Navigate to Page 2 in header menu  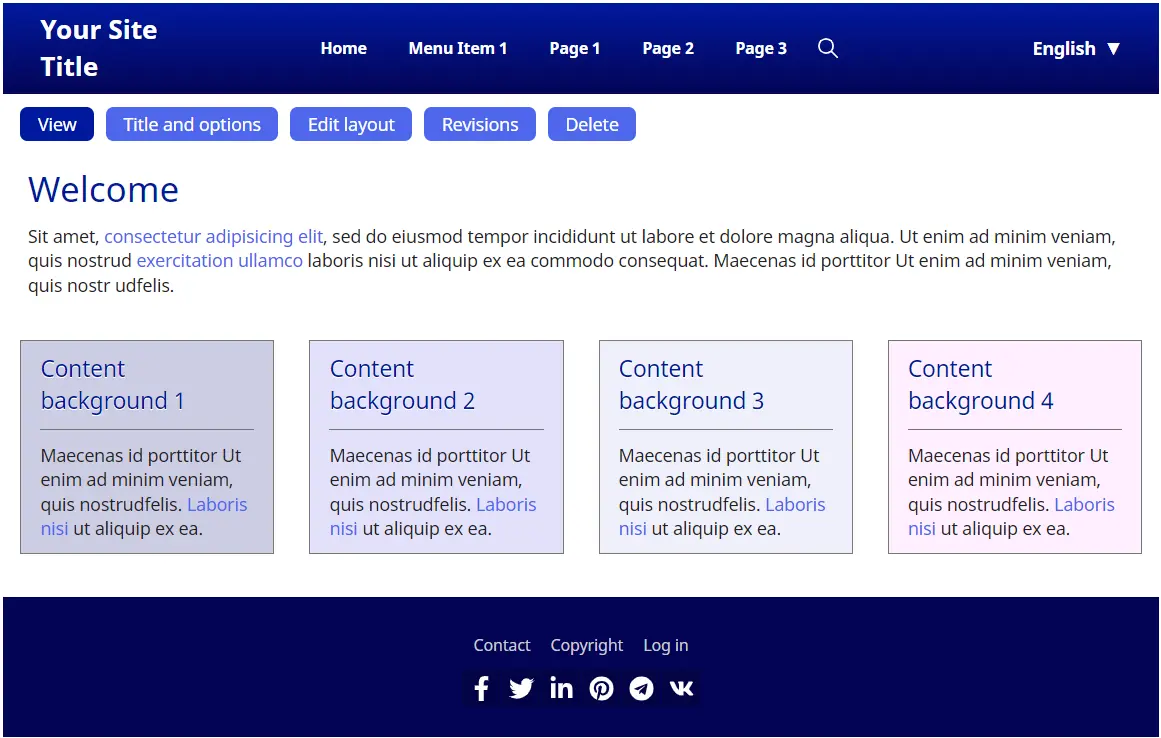point(667,48)
